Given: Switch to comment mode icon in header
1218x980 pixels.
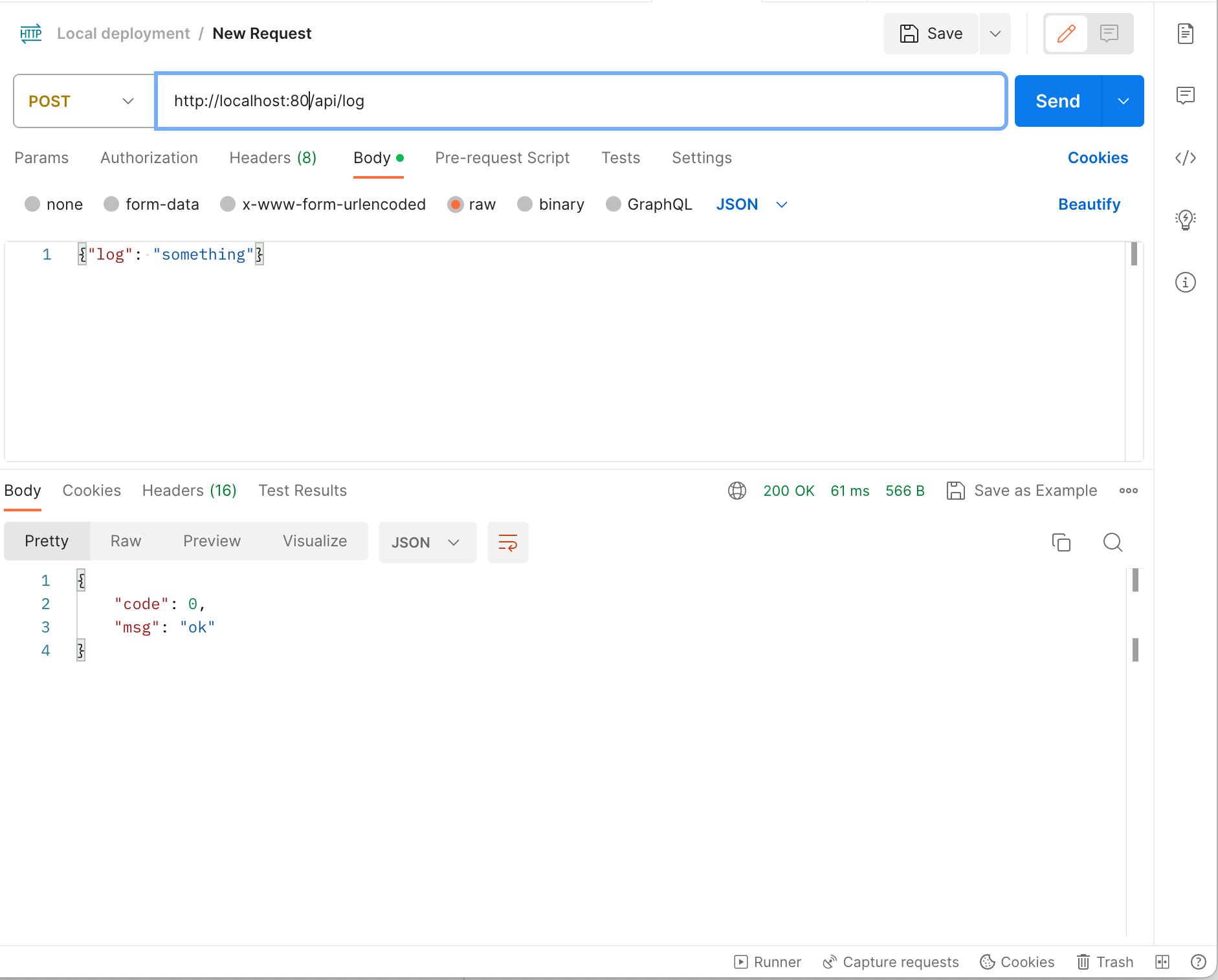Looking at the screenshot, I should pos(1109,34).
